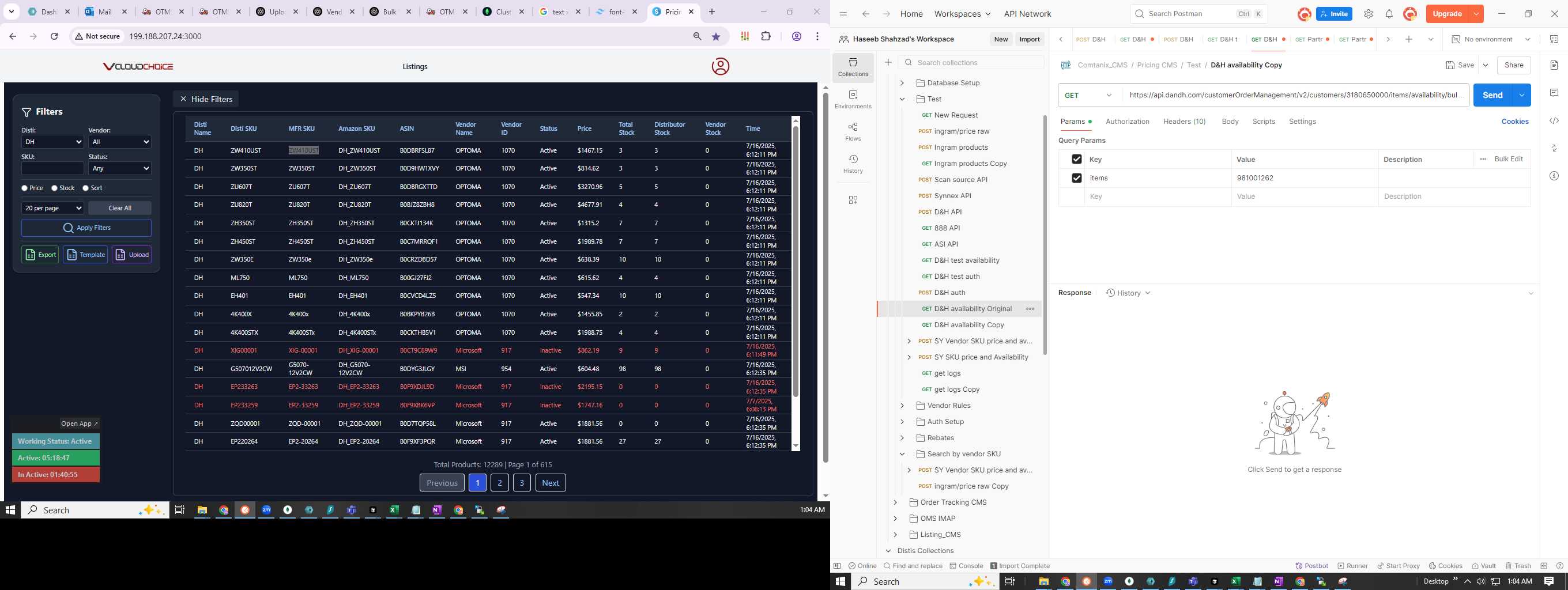Click the Apply Filters button
Image resolution: width=1568 pixels, height=590 pixels.
click(86, 228)
